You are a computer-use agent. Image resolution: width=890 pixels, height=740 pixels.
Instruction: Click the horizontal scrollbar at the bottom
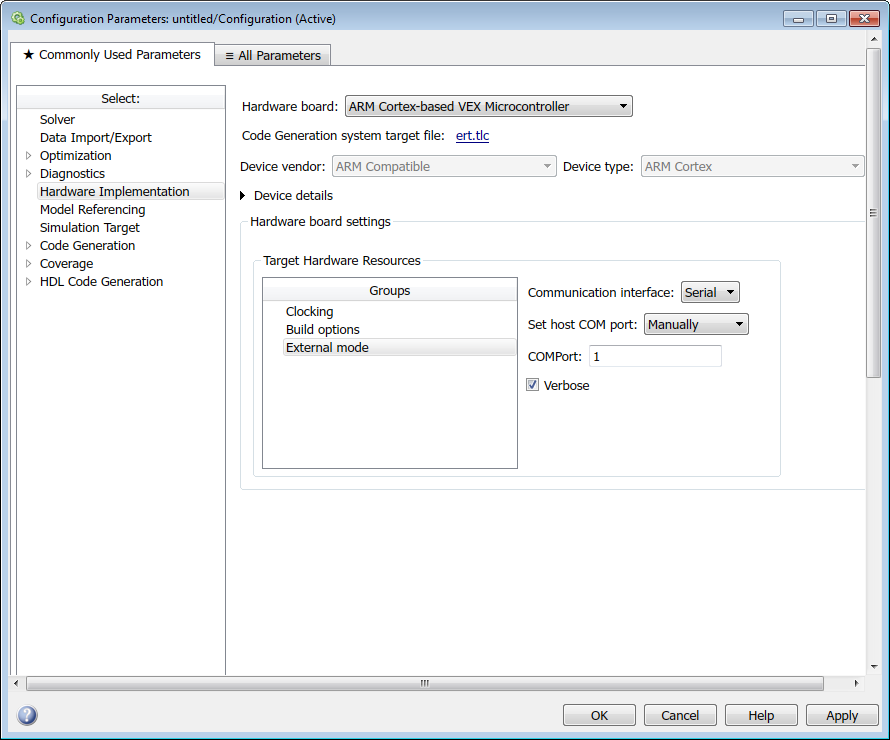pos(424,683)
